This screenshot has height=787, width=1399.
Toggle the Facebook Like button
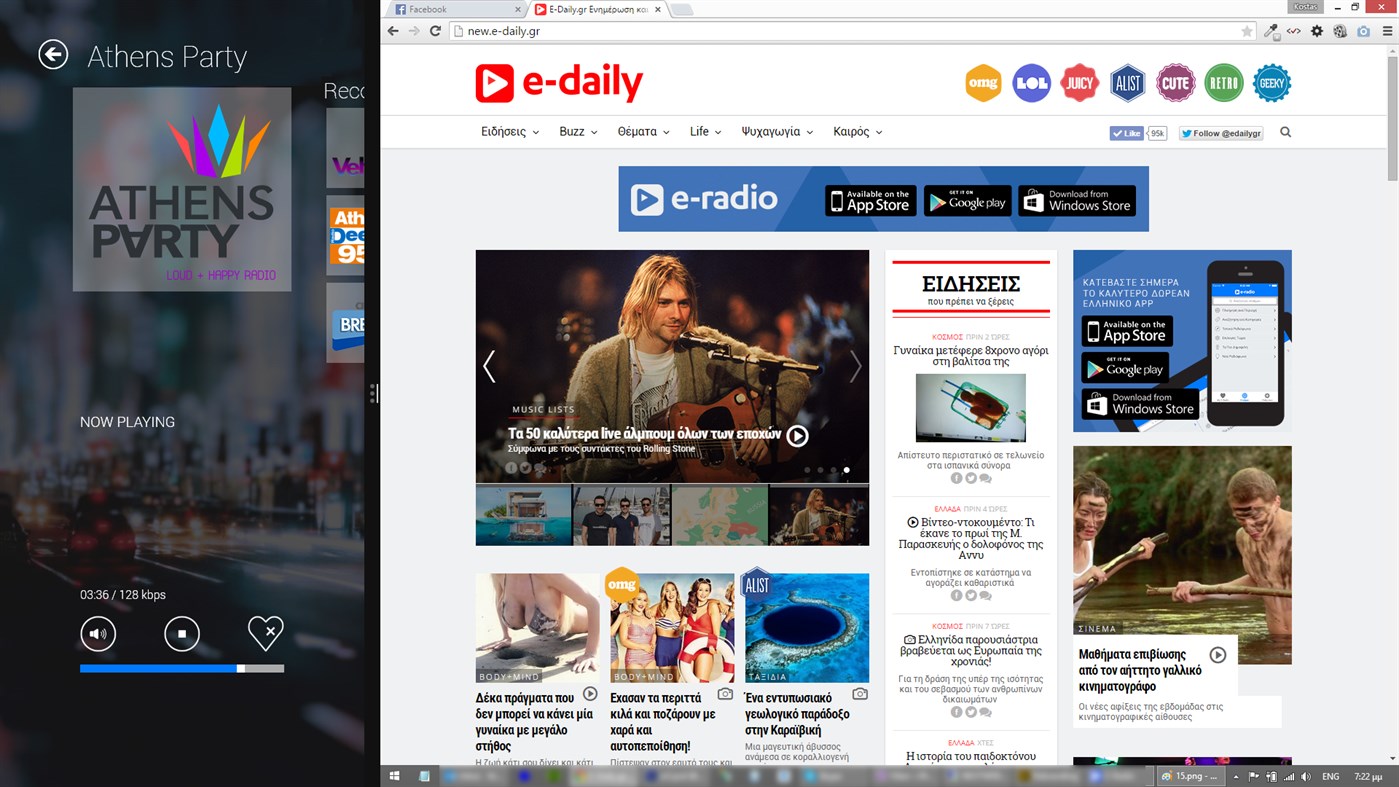click(1125, 132)
